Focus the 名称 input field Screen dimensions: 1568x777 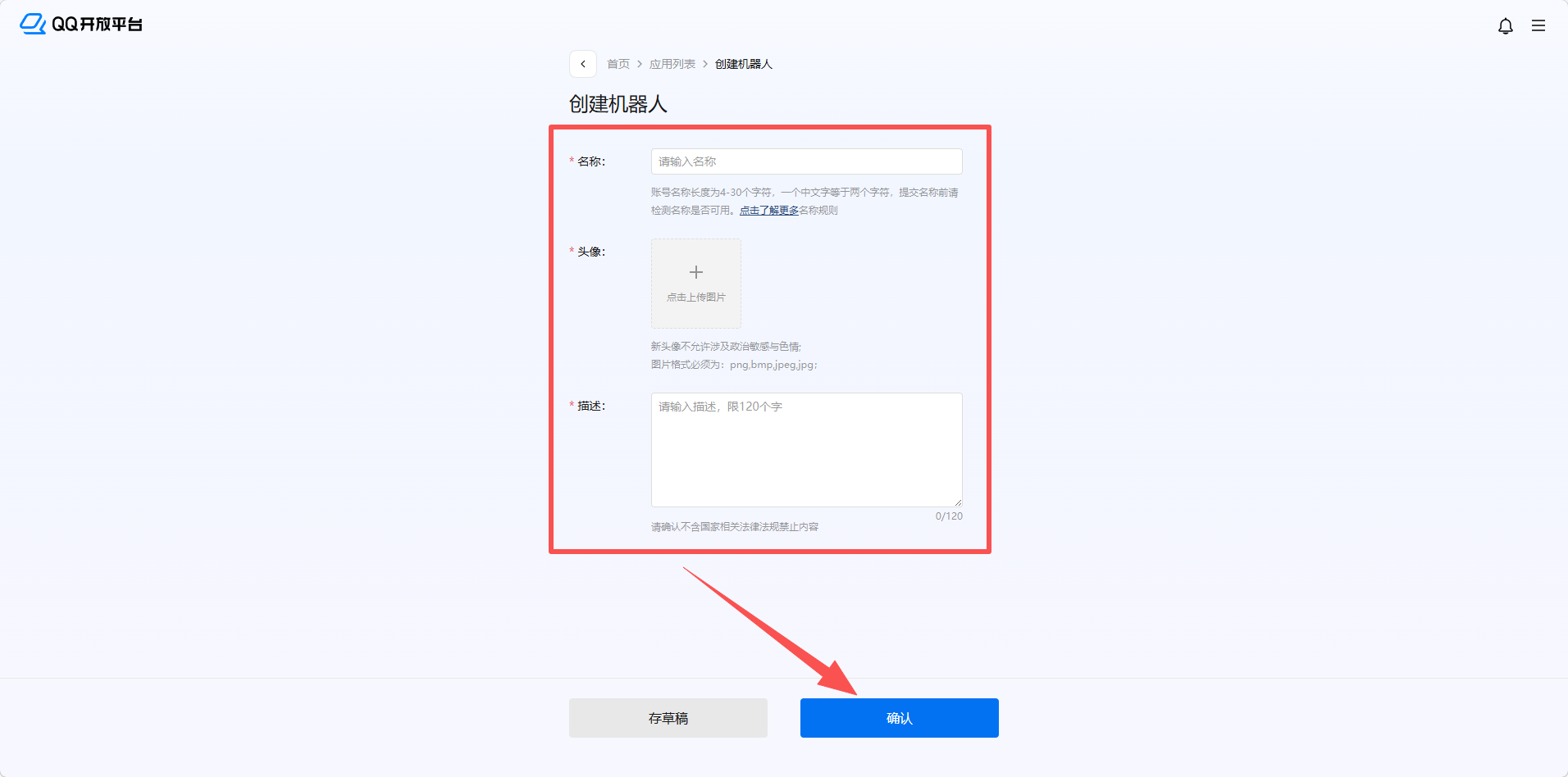coord(806,161)
